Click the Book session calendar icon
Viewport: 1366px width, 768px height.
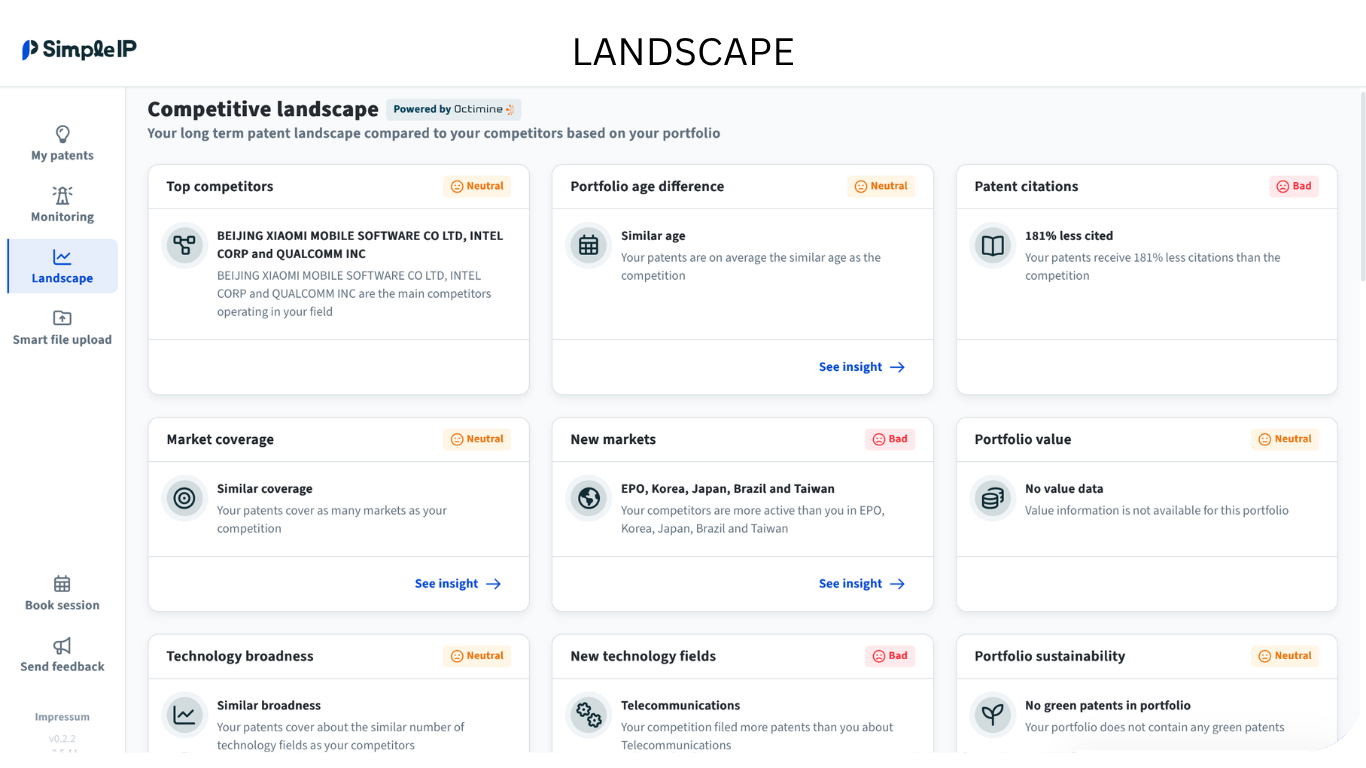coord(62,584)
